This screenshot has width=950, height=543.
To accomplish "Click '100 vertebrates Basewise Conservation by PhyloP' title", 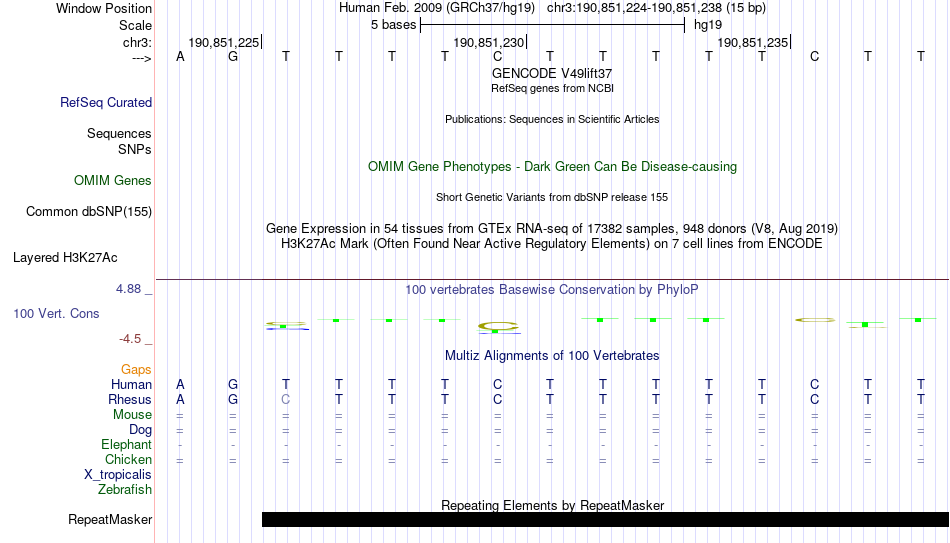I will (x=552, y=290).
